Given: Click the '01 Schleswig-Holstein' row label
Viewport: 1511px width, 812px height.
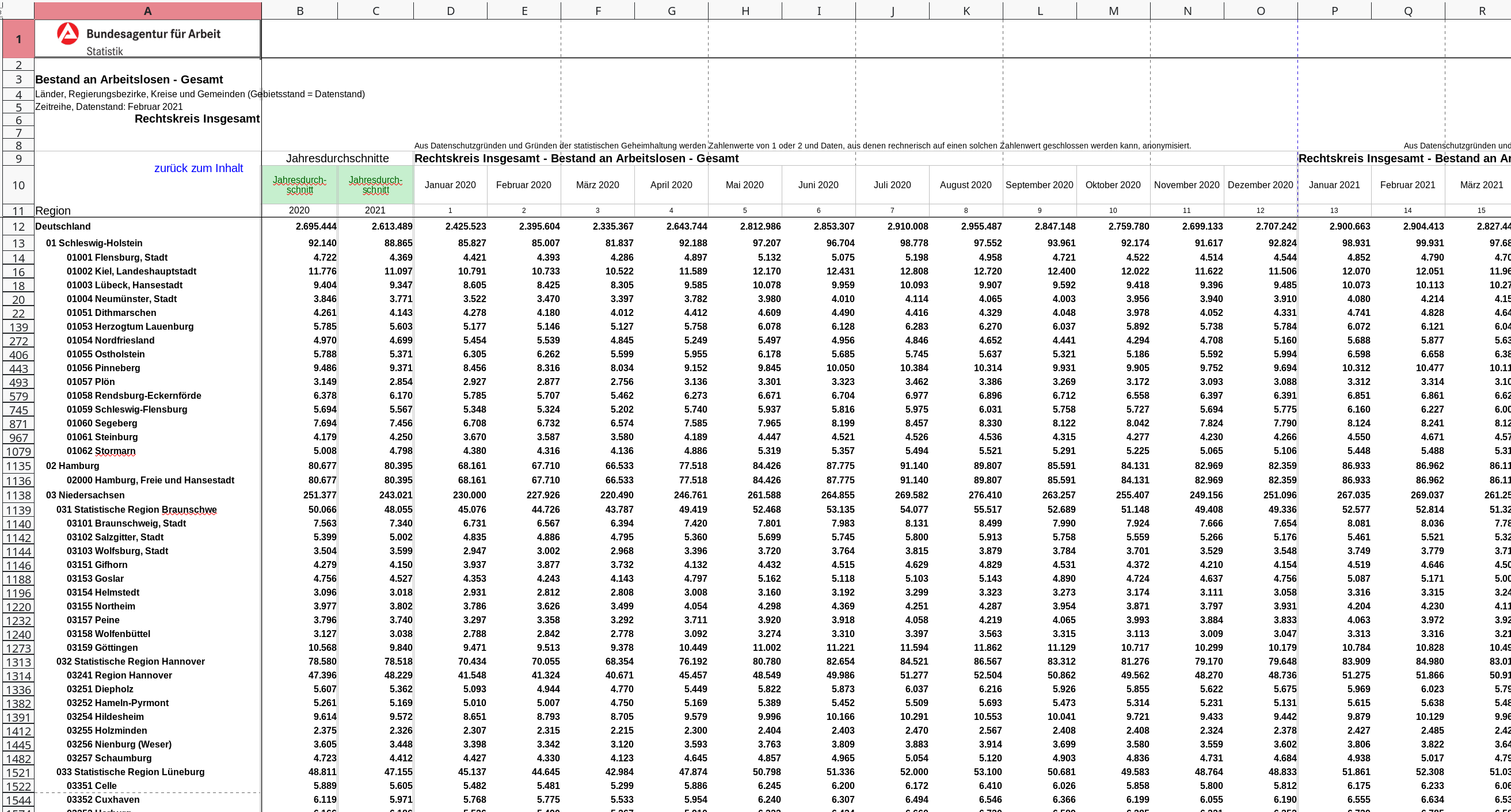Looking at the screenshot, I should 94,243.
